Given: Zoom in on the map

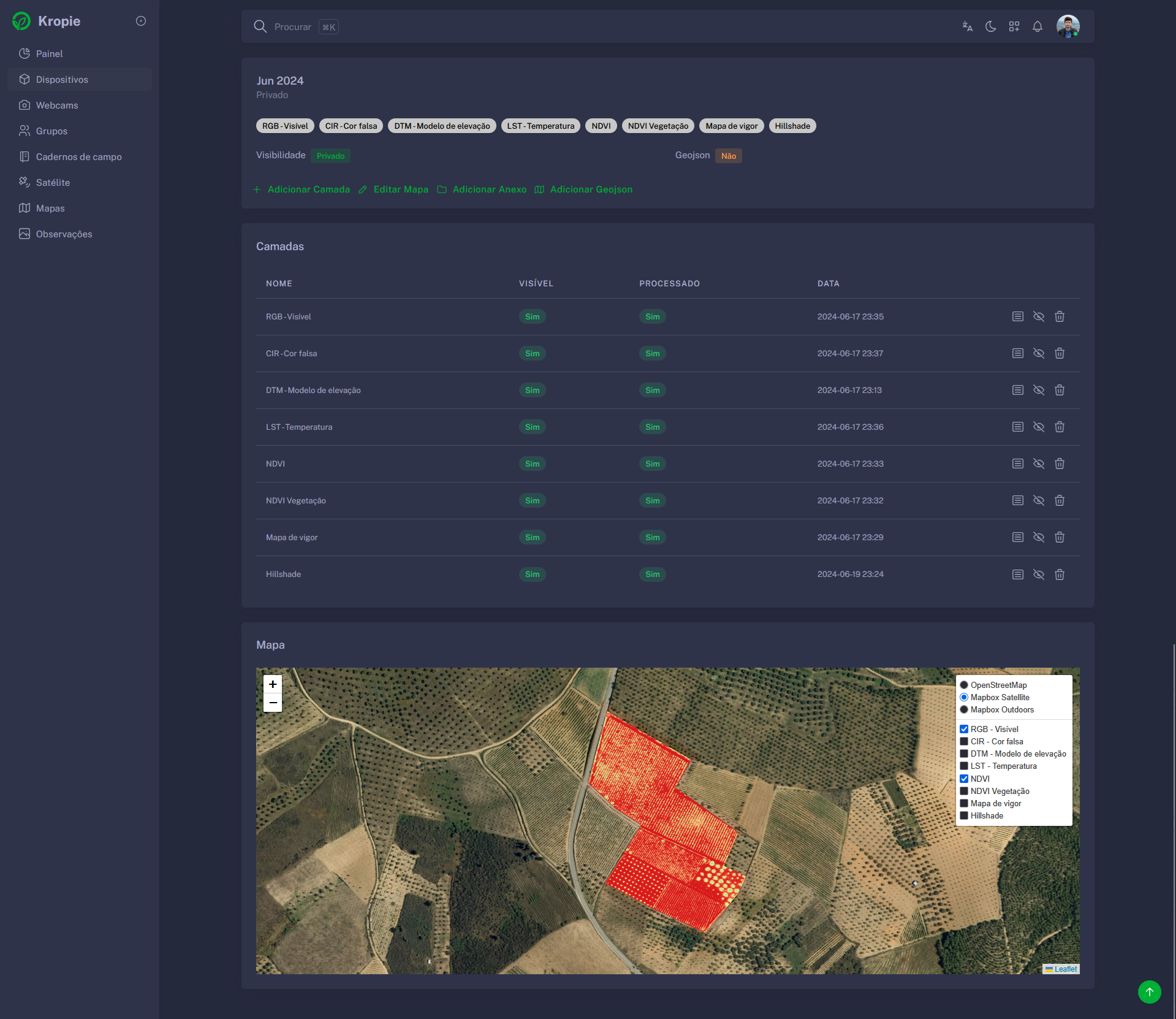Looking at the screenshot, I should 273,684.
